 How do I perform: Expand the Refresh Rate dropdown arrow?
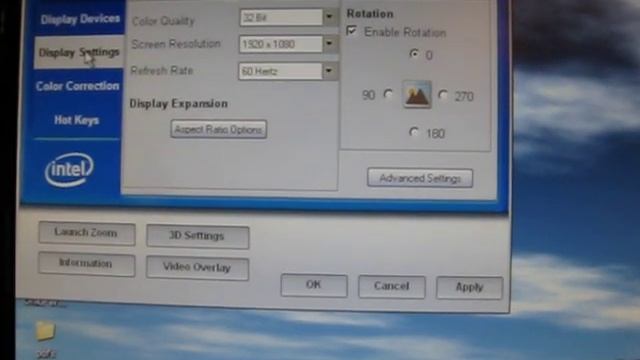pyautogui.click(x=329, y=71)
